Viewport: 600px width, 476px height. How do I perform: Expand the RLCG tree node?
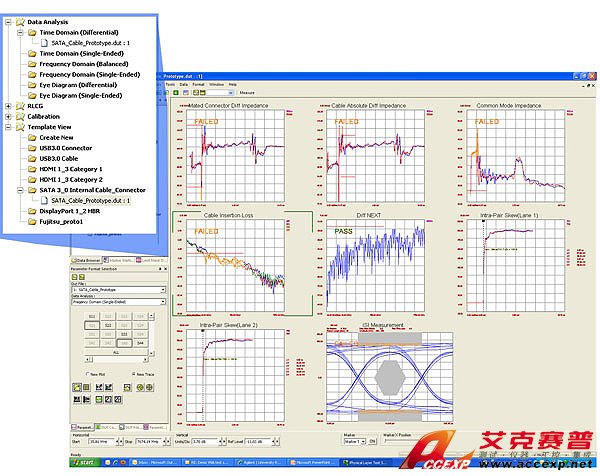(x=8, y=105)
